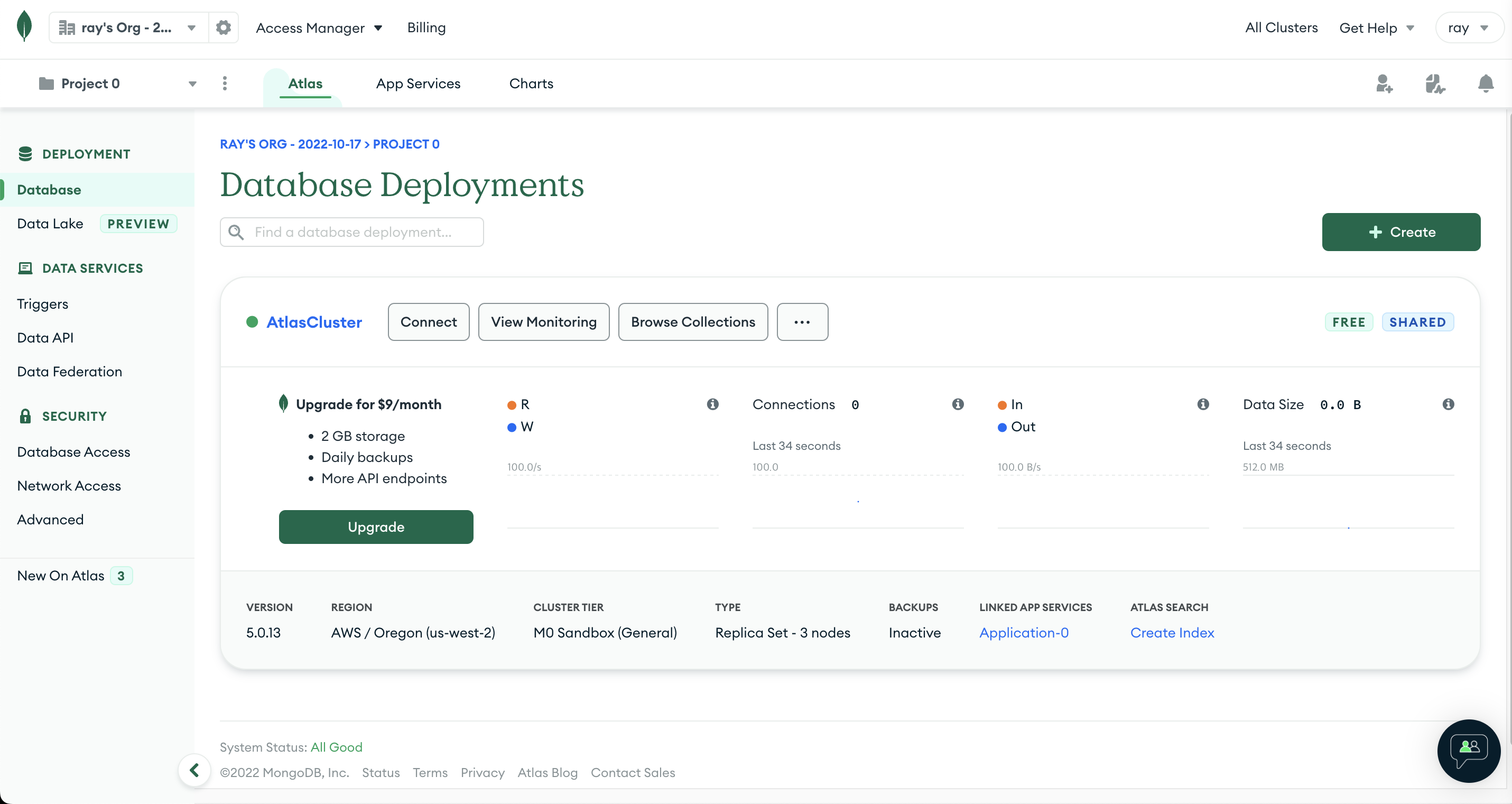Open the Terms footer link

pyautogui.click(x=430, y=773)
